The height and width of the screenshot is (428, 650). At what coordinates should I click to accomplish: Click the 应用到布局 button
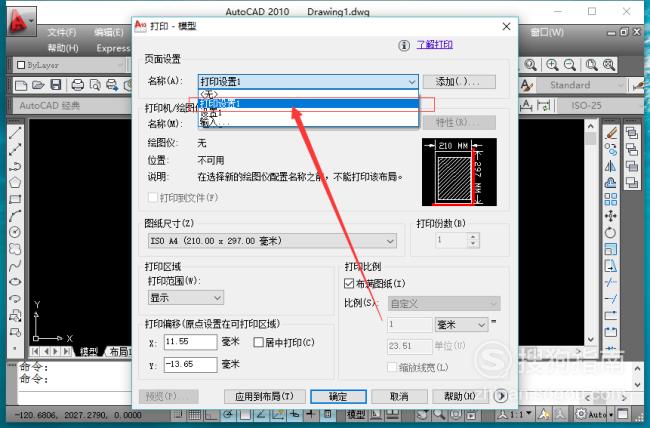point(264,396)
